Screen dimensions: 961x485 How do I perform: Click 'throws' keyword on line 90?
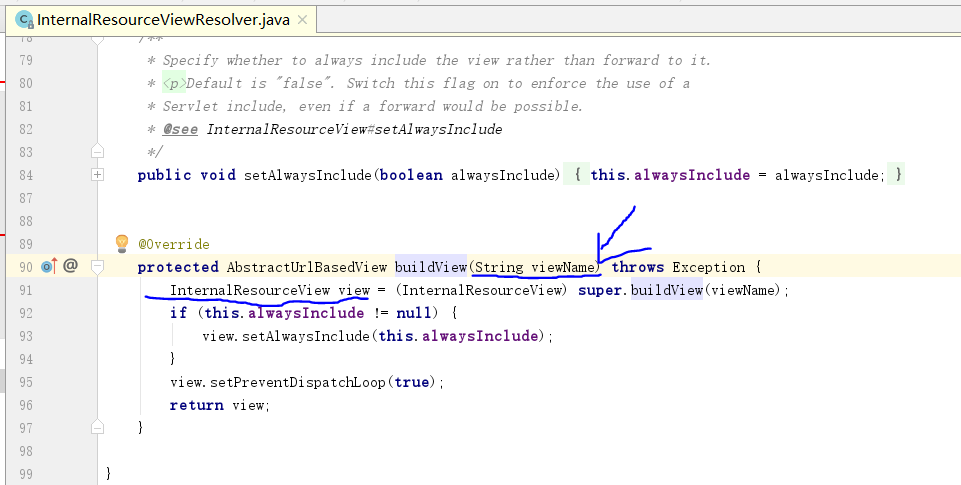point(638,267)
